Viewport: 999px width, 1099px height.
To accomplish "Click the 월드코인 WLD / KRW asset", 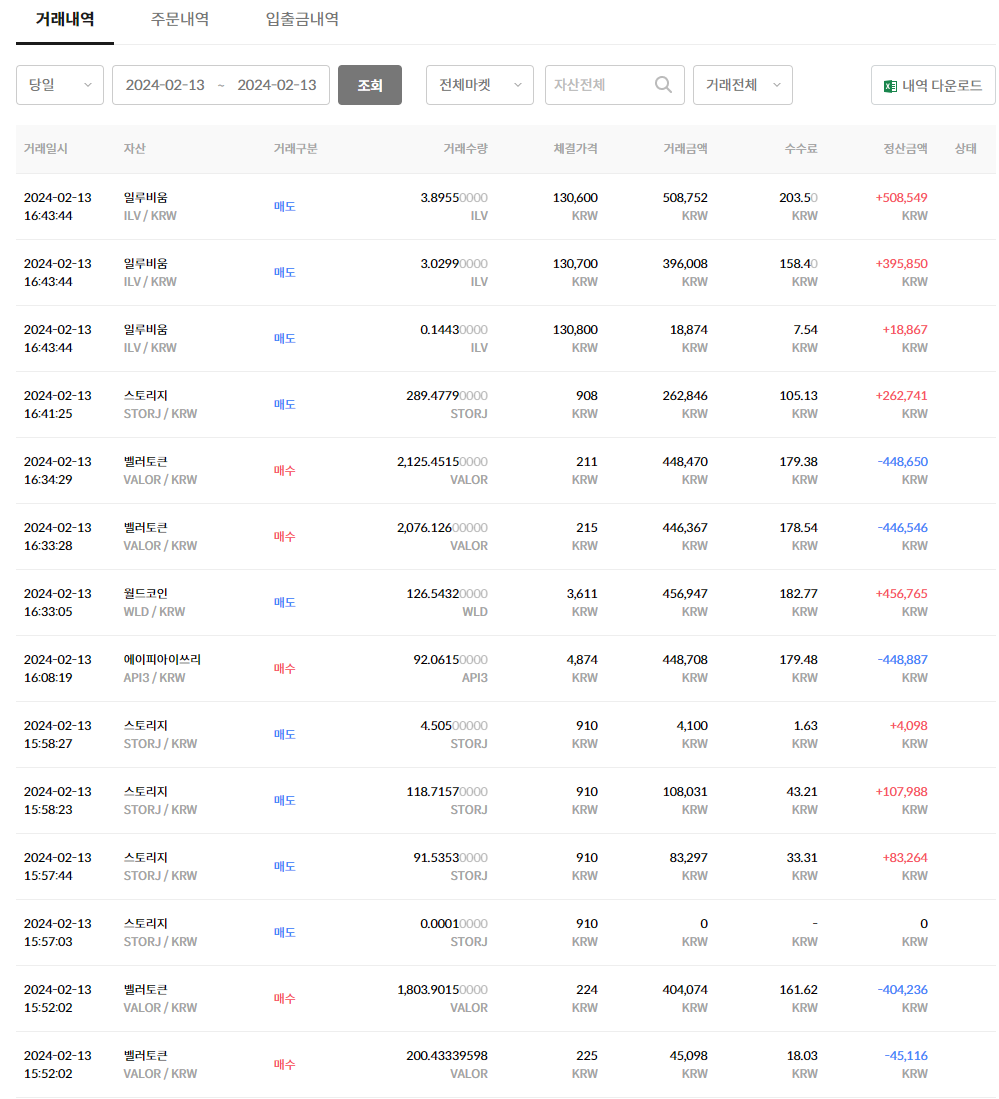I will (x=154, y=602).
